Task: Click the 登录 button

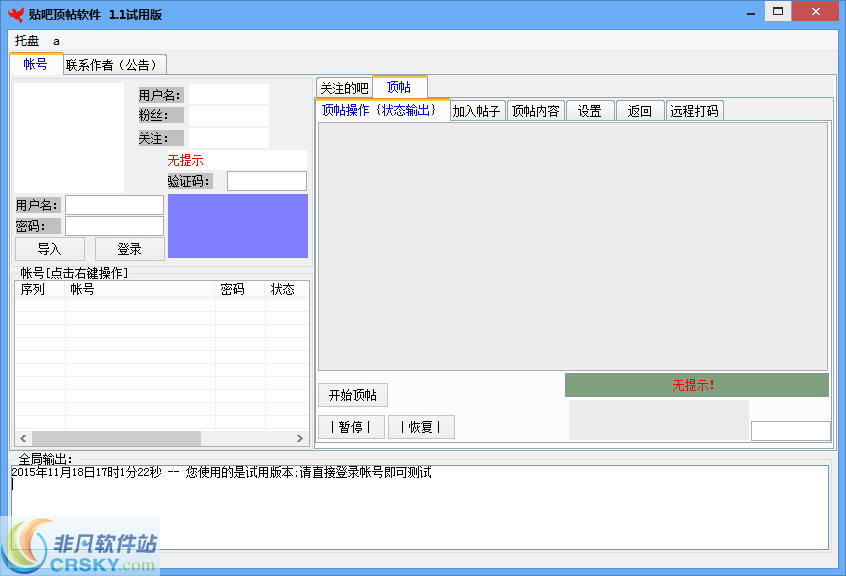Action: (x=129, y=249)
